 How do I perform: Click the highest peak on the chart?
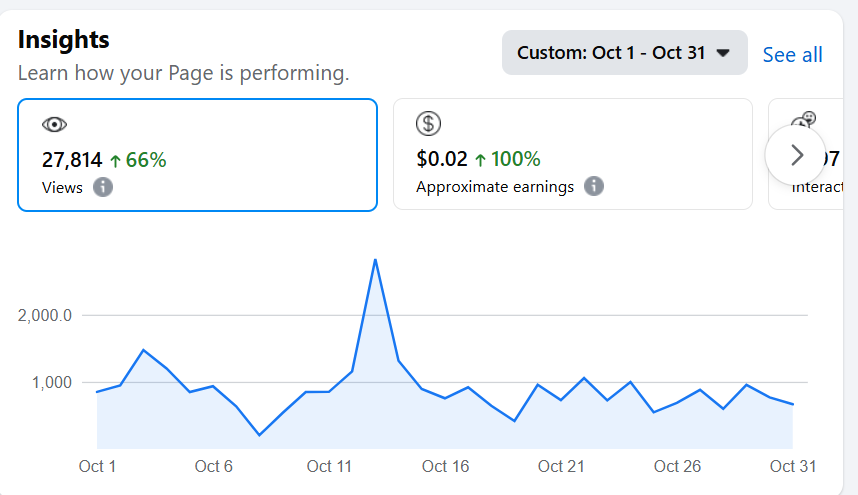coord(374,260)
